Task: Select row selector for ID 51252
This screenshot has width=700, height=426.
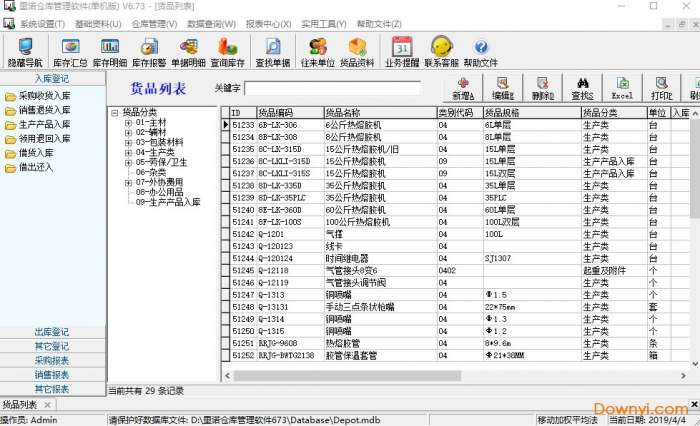Action: [225, 355]
